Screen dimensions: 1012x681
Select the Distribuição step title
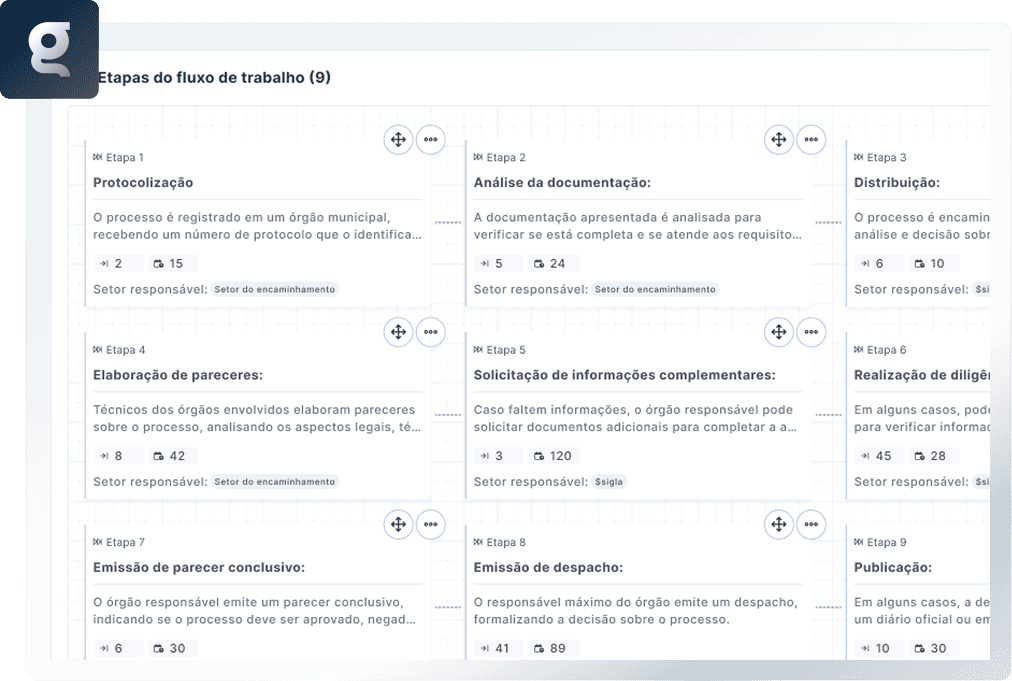[896, 183]
